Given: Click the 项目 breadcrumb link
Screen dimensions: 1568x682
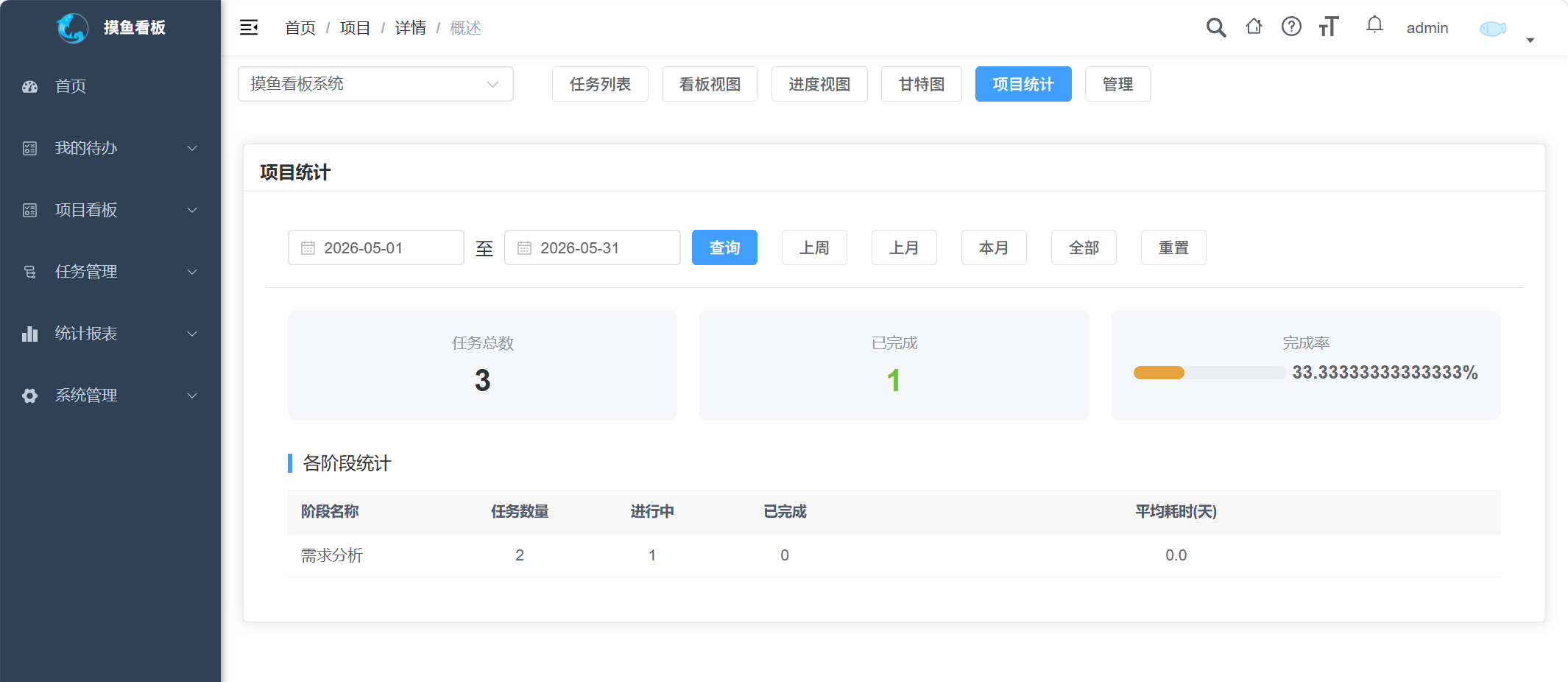Looking at the screenshot, I should 355,28.
